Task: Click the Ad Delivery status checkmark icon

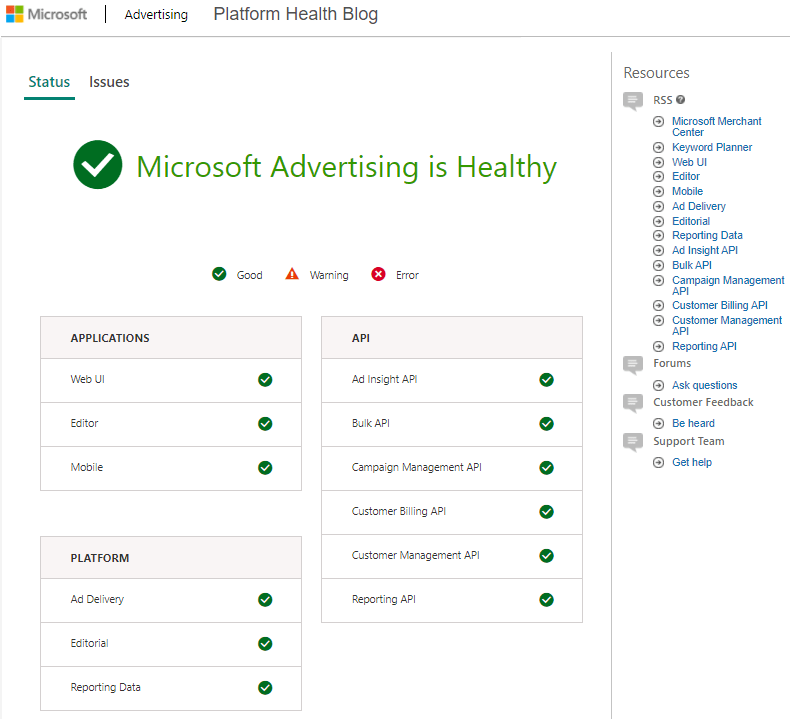Action: [x=265, y=600]
